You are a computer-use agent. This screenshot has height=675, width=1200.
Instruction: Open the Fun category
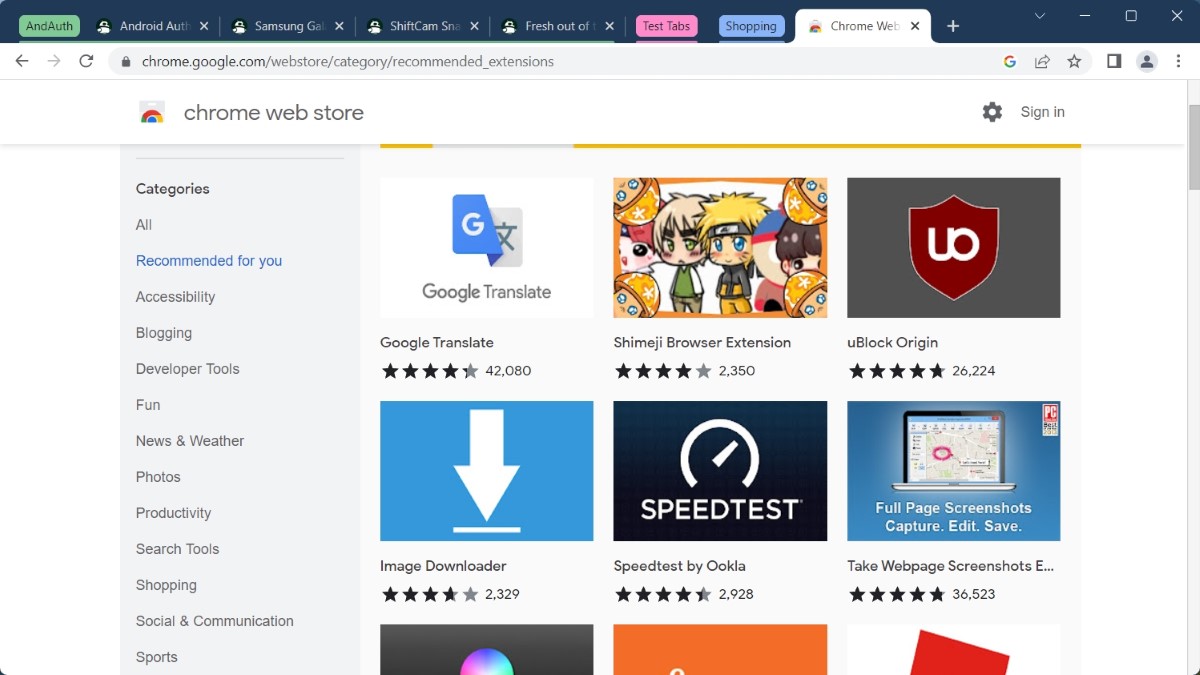[148, 405]
